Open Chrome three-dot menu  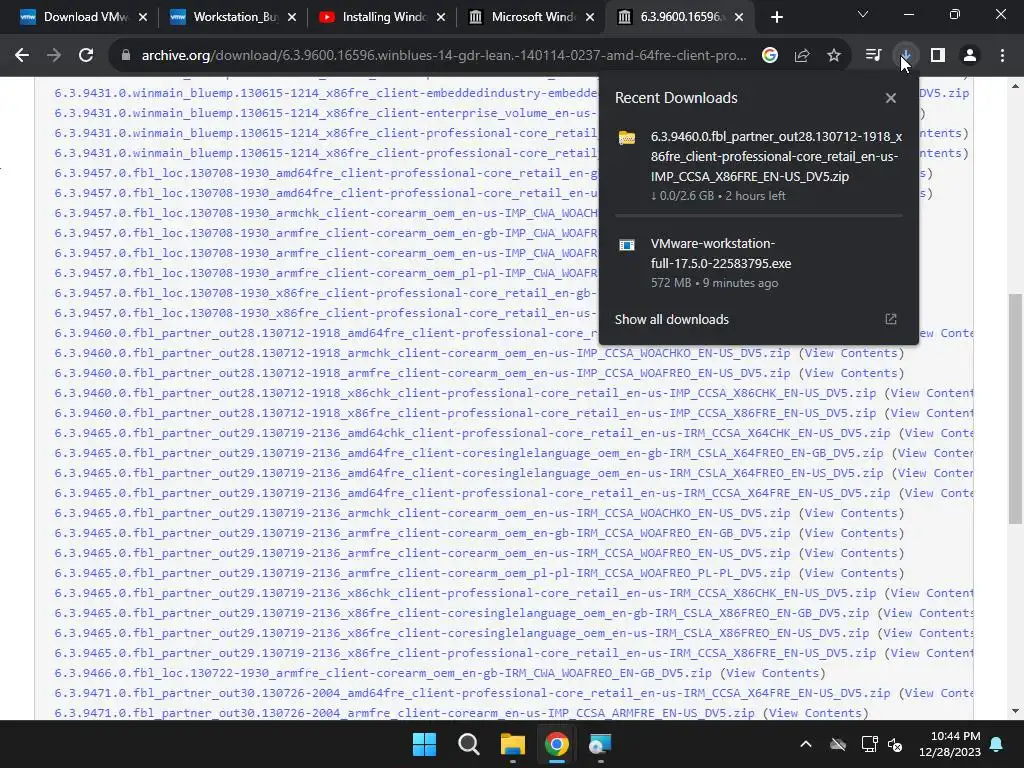(1002, 56)
